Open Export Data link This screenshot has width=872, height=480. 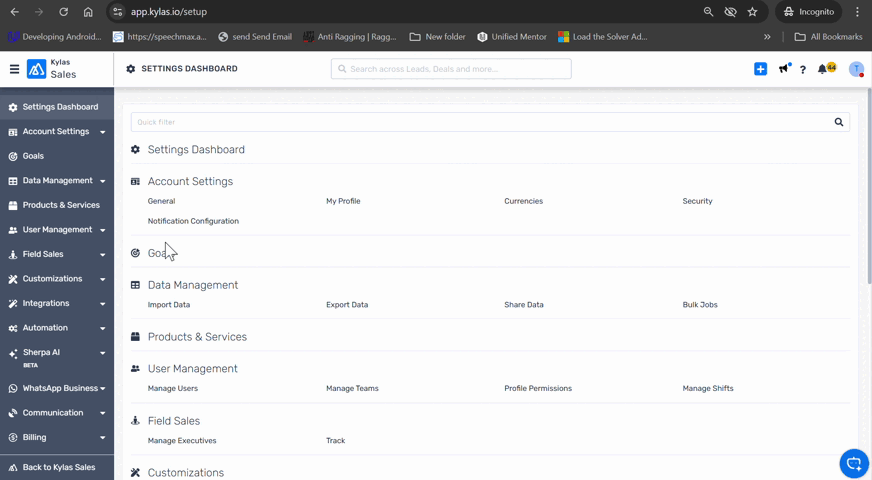click(347, 305)
